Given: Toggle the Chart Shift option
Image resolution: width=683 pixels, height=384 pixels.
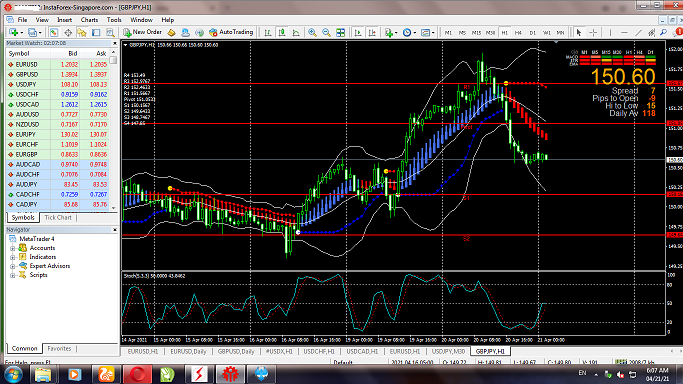Looking at the screenshot, I should click(x=372, y=33).
